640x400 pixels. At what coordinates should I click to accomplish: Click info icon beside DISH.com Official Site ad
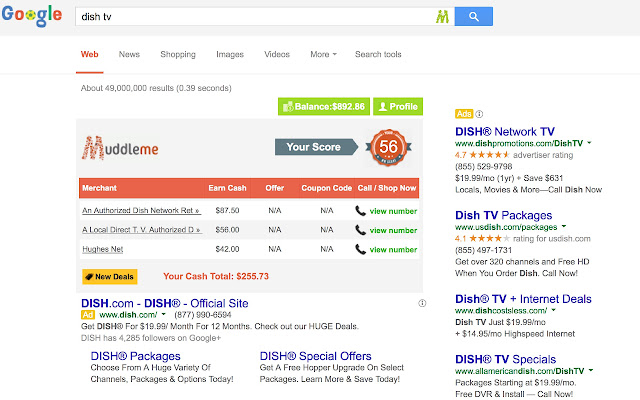pyautogui.click(x=422, y=303)
